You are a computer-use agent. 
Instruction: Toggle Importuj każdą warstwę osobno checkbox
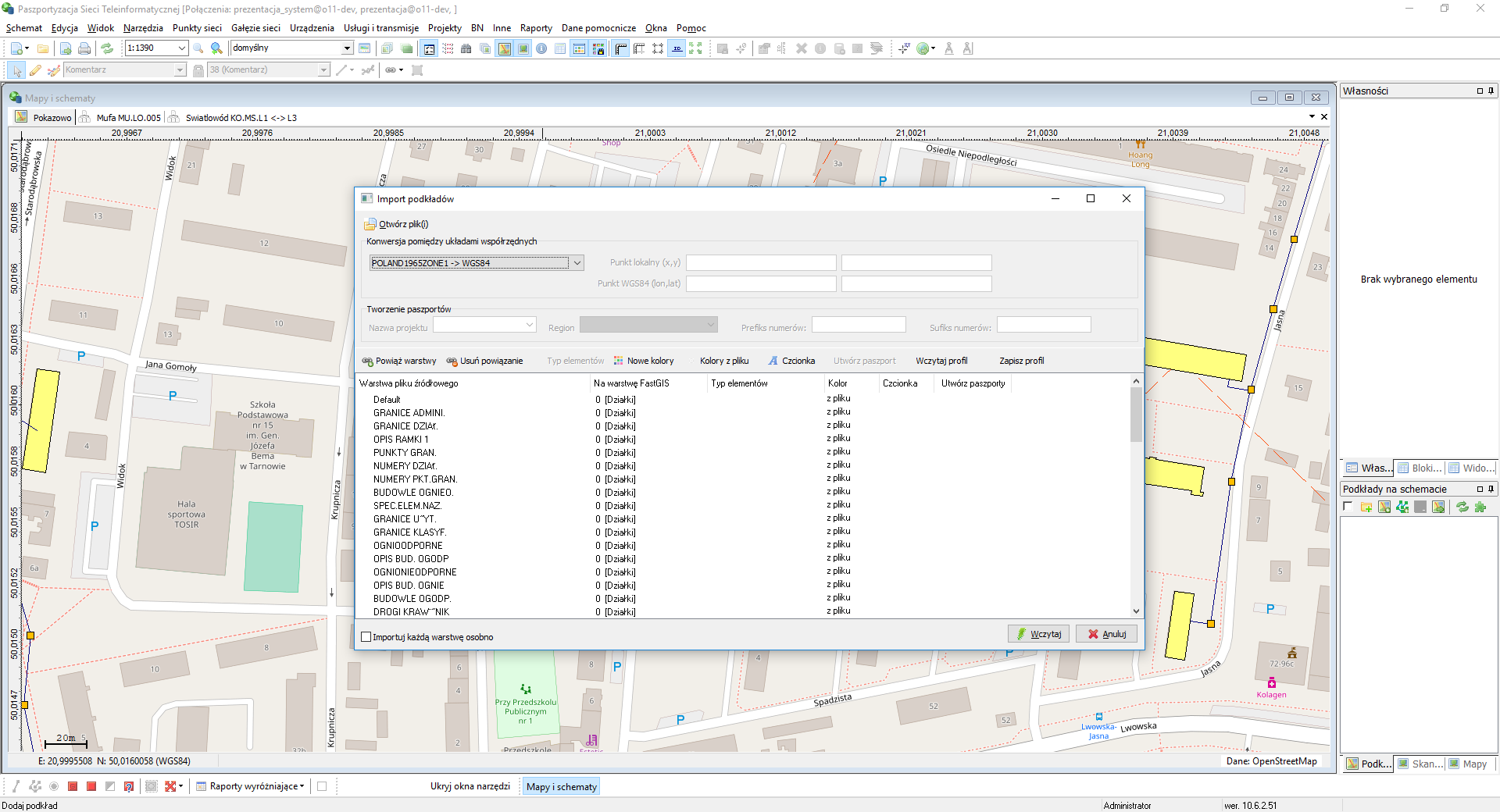click(x=366, y=637)
